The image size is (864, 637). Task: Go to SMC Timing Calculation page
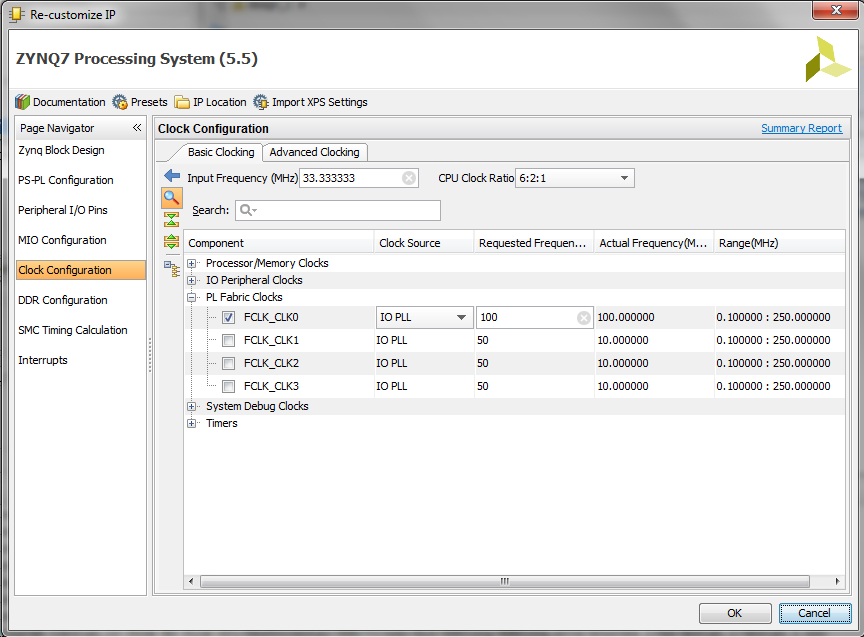point(73,330)
